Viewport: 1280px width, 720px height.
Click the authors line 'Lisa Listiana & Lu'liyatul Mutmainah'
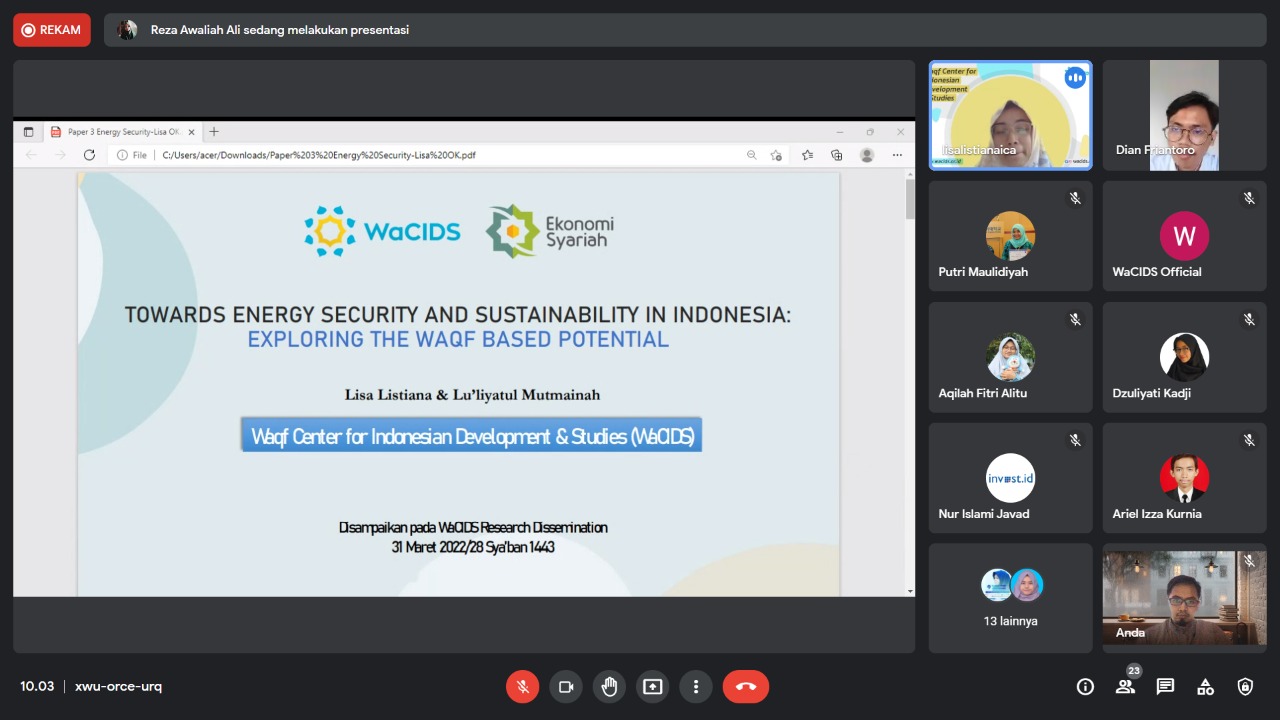click(x=472, y=395)
